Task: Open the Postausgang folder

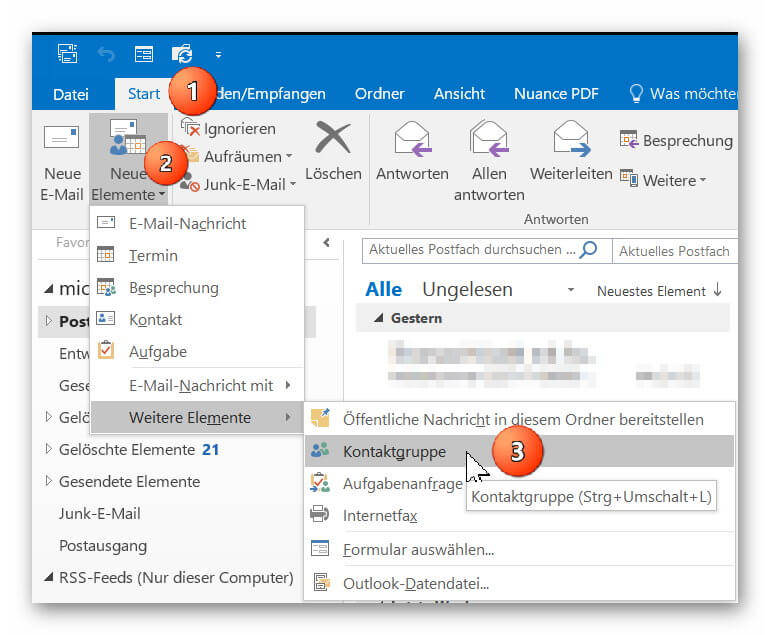Action: 103,546
